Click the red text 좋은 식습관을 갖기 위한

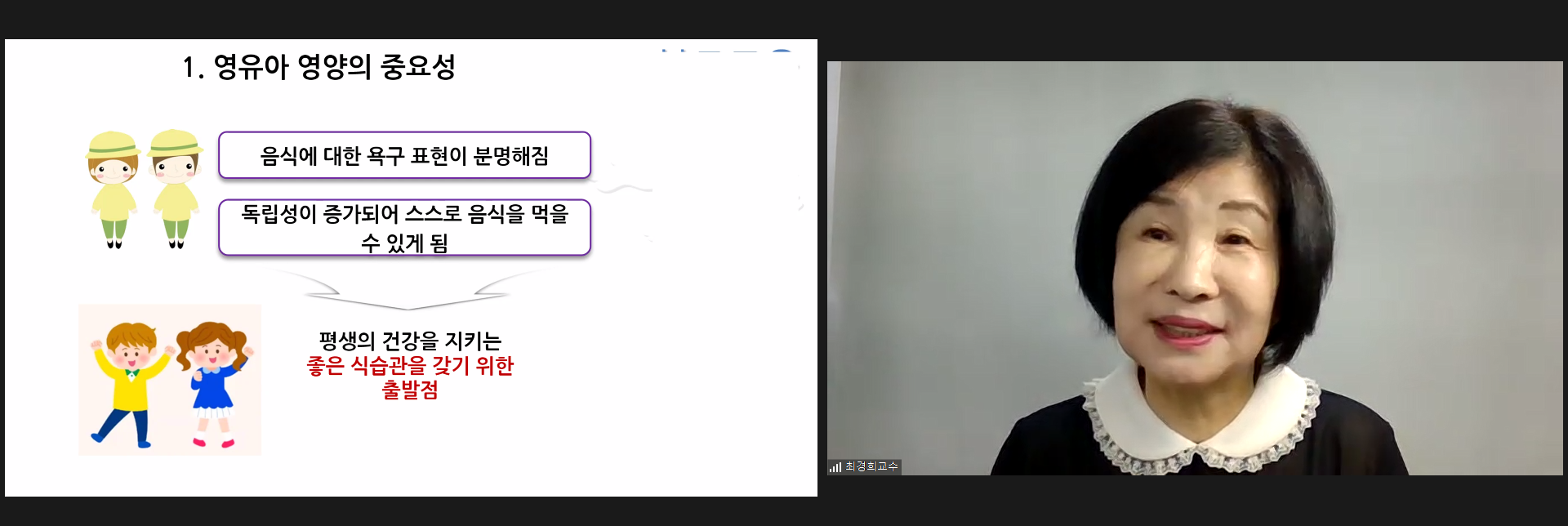410,365
